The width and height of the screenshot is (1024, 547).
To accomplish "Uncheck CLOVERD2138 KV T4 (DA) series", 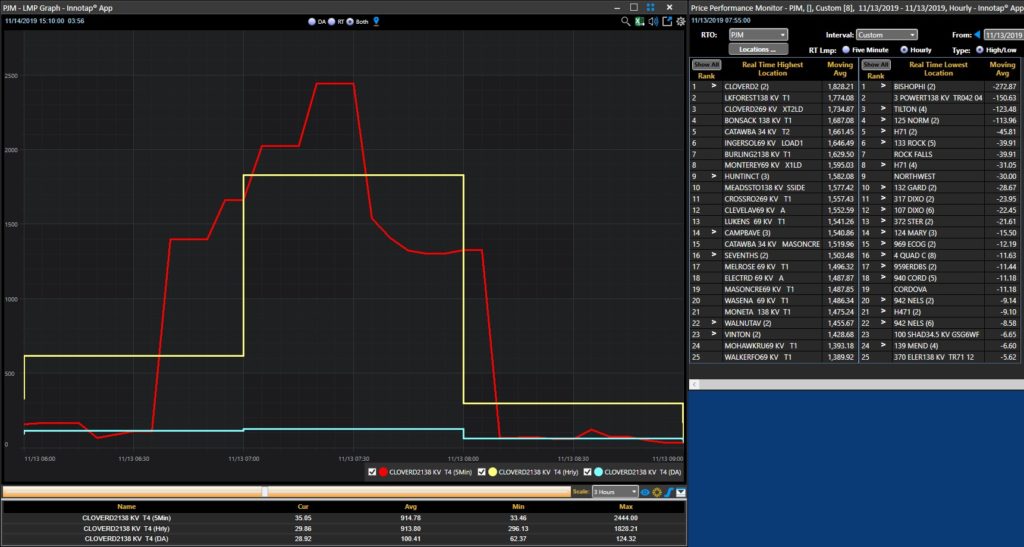I will pyautogui.click(x=588, y=472).
